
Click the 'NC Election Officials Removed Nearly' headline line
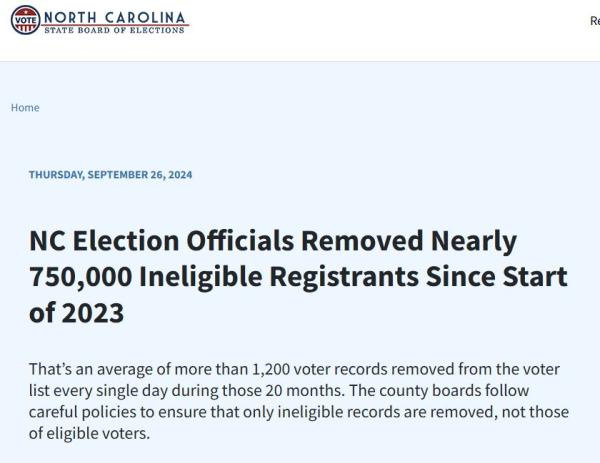pos(273,242)
